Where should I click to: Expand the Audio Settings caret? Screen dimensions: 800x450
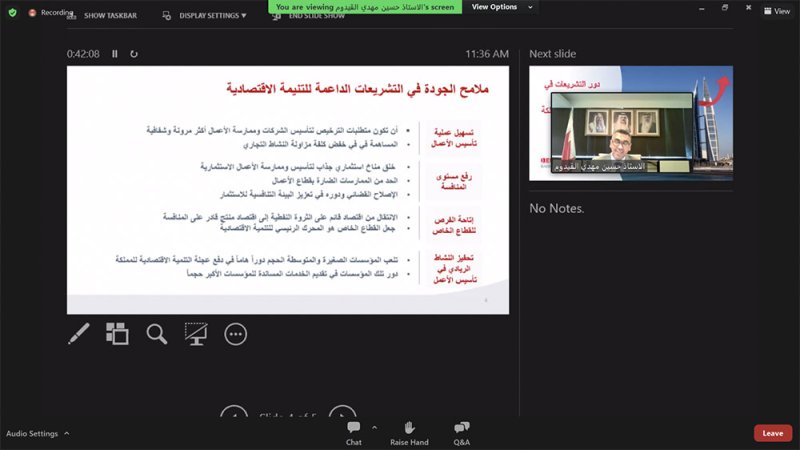[x=67, y=434]
